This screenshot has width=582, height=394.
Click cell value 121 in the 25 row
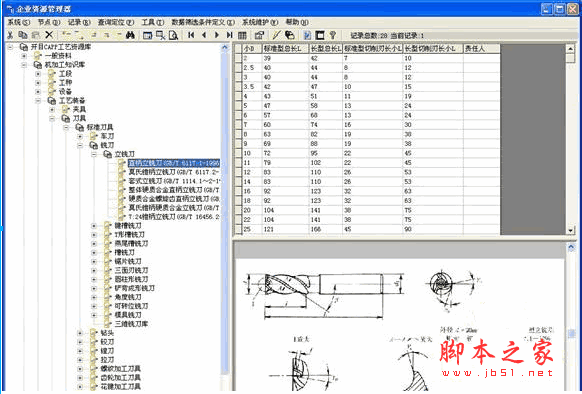point(285,229)
